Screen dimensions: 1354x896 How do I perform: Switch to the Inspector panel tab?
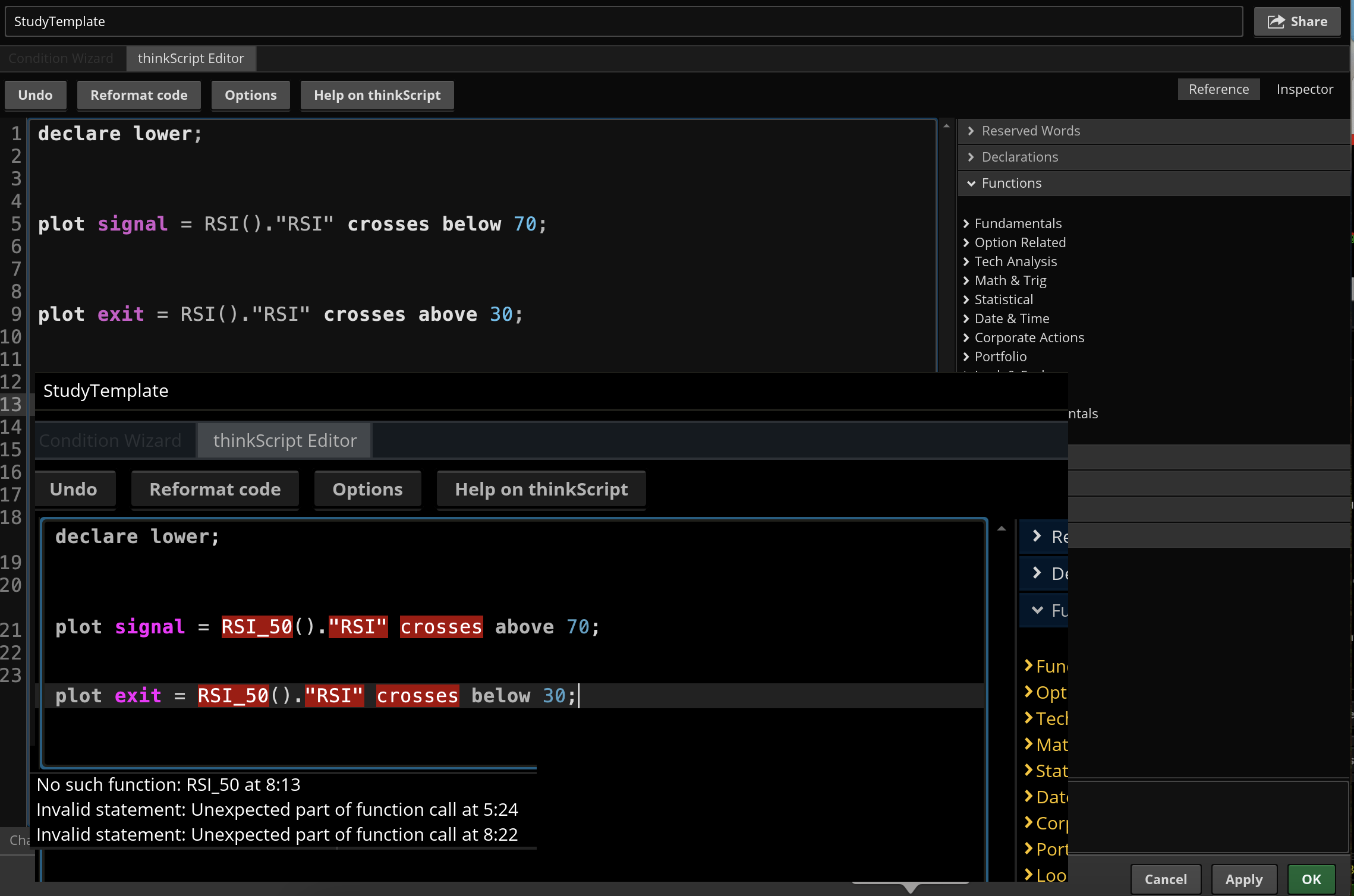(x=1305, y=89)
